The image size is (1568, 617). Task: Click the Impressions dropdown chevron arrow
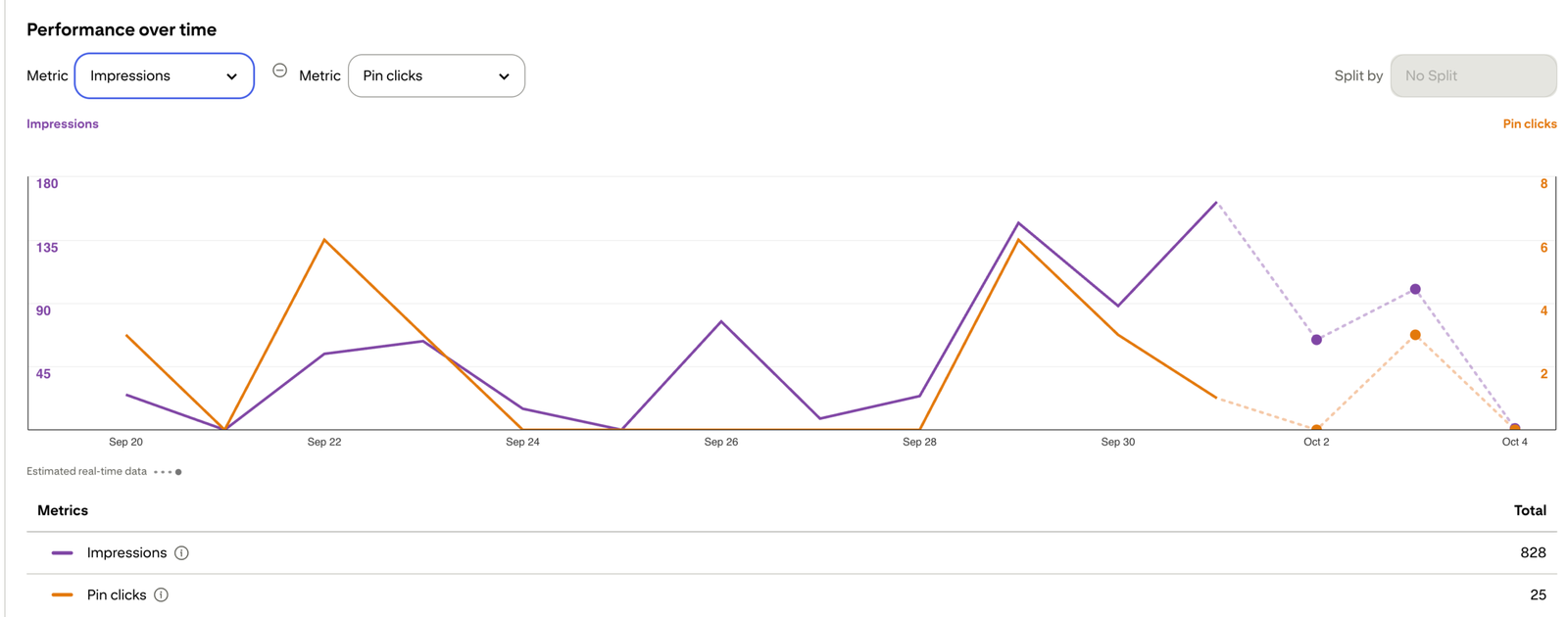click(x=231, y=76)
